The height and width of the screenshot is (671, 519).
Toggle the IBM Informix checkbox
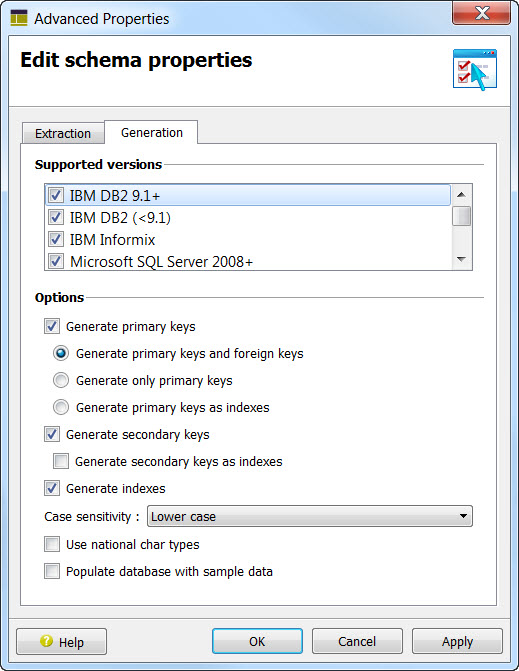tap(56, 239)
